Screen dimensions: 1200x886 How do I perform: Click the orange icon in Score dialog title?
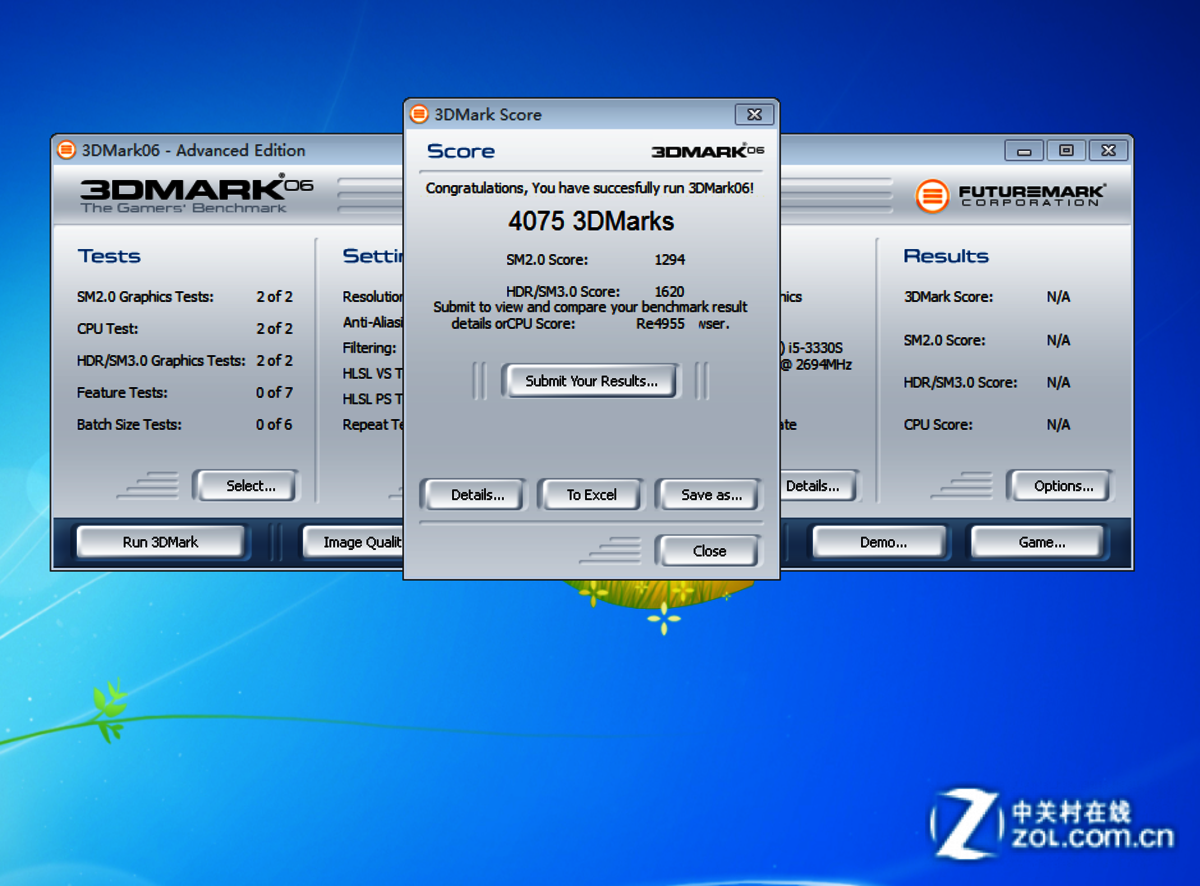pyautogui.click(x=419, y=114)
